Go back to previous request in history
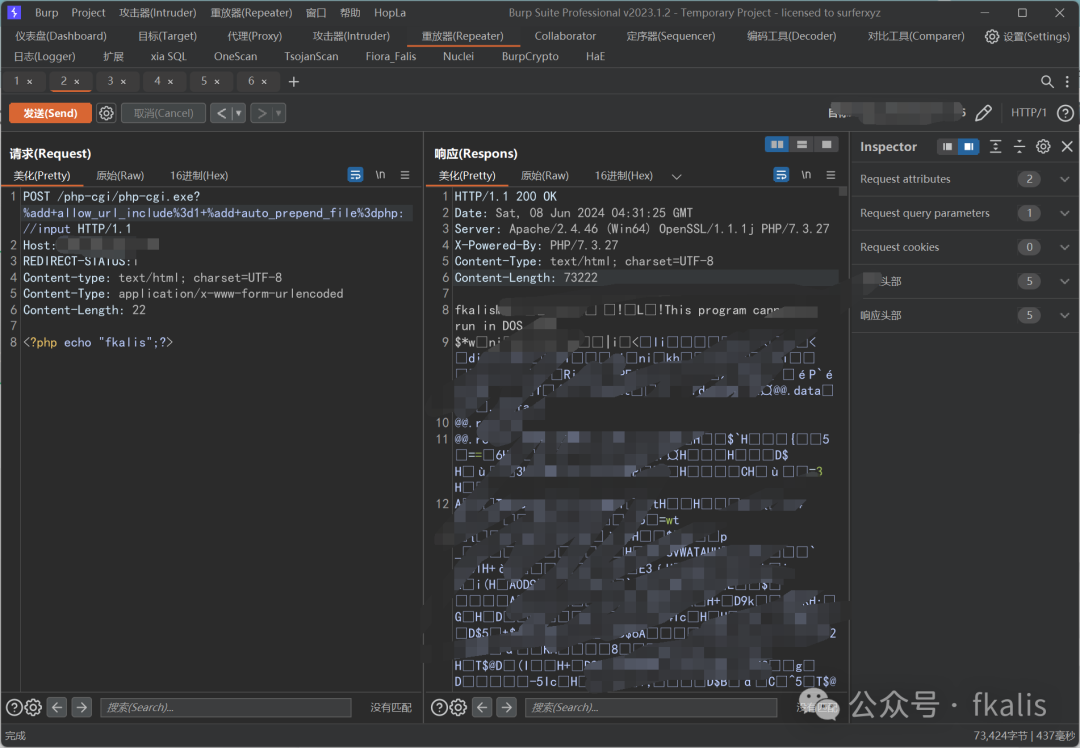The width and height of the screenshot is (1080, 748). (x=221, y=113)
